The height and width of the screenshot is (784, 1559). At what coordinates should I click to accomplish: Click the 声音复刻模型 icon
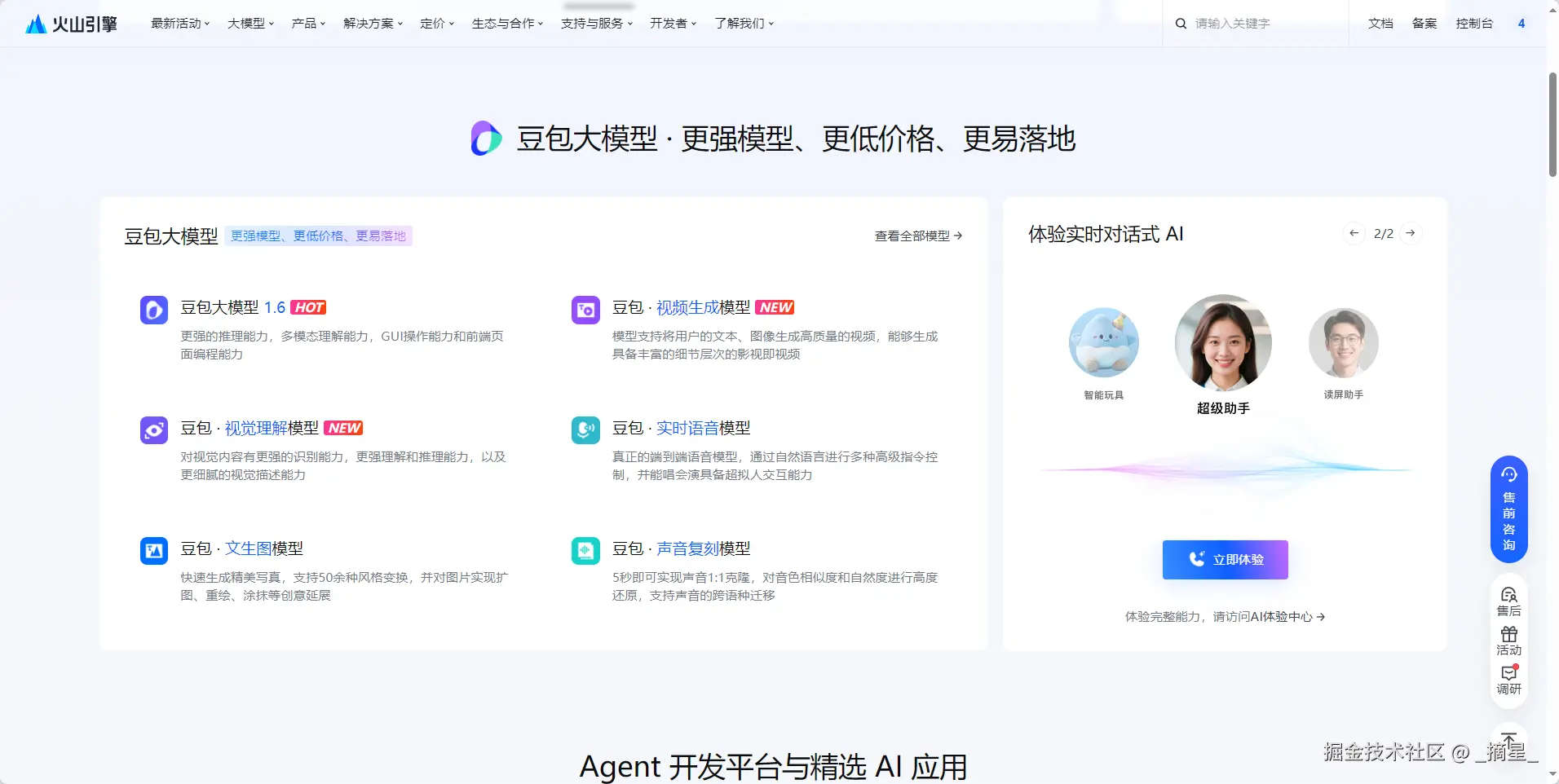coord(585,551)
